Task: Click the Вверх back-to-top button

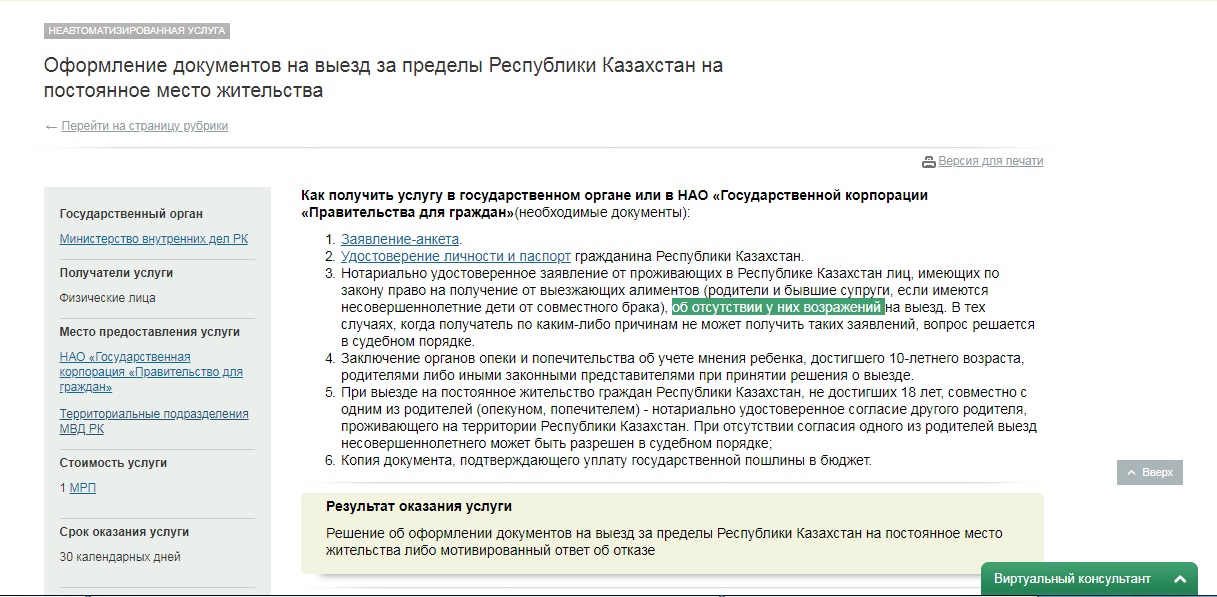Action: point(1150,472)
